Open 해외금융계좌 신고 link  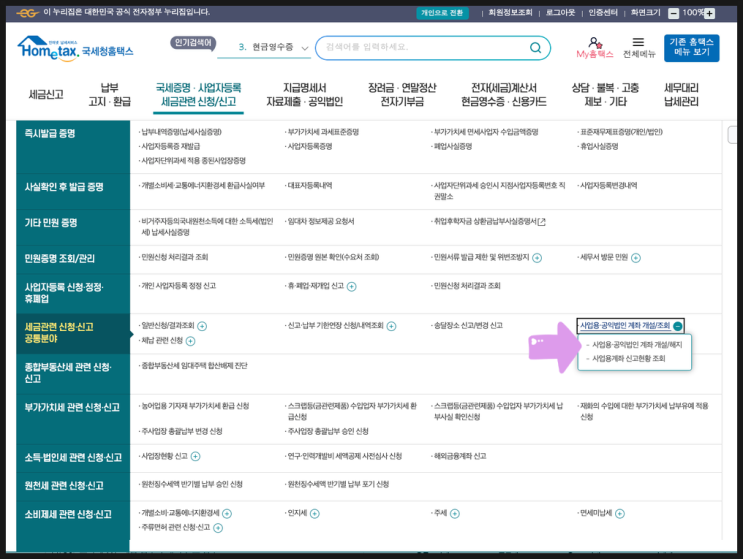click(460, 456)
